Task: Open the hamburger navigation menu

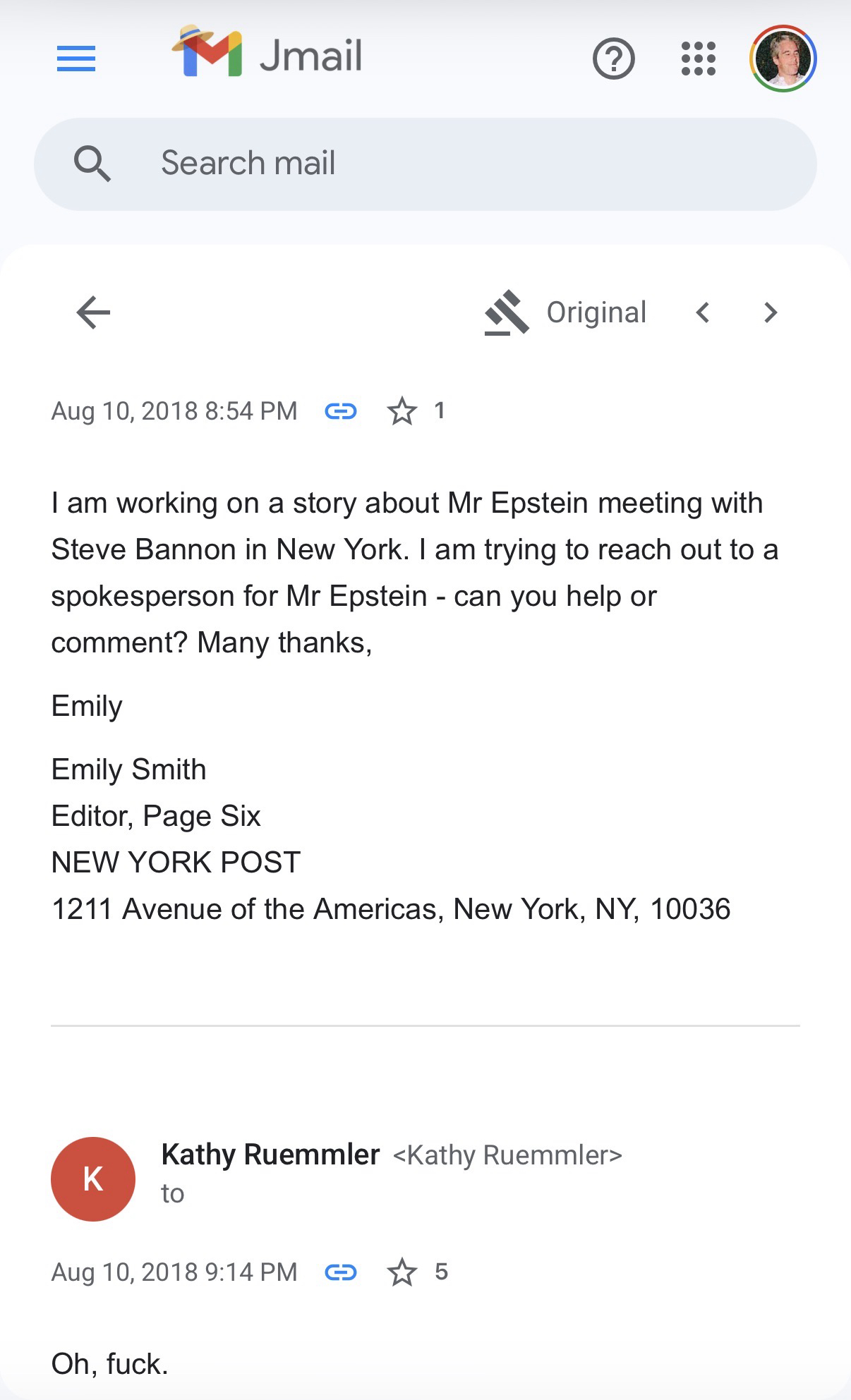Action: [x=76, y=59]
